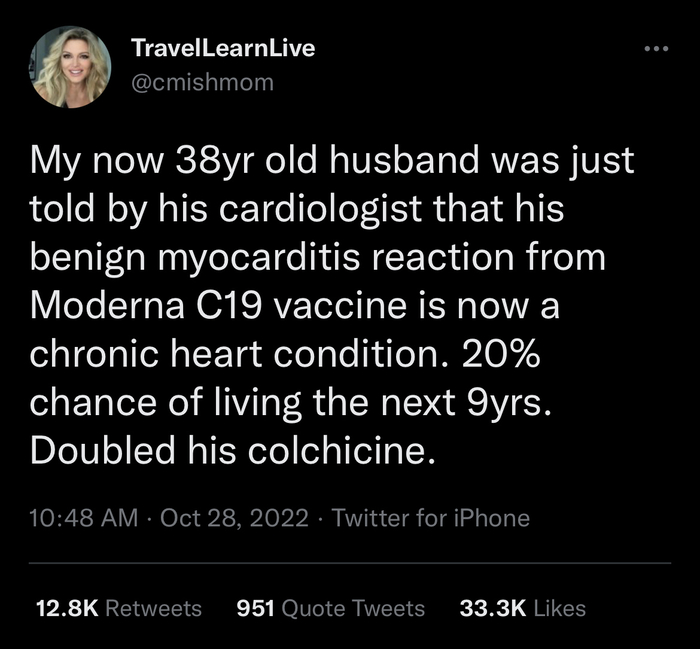Image resolution: width=700 pixels, height=649 pixels.
Task: Open the Twitter for iPhone source link
Action: (430, 518)
